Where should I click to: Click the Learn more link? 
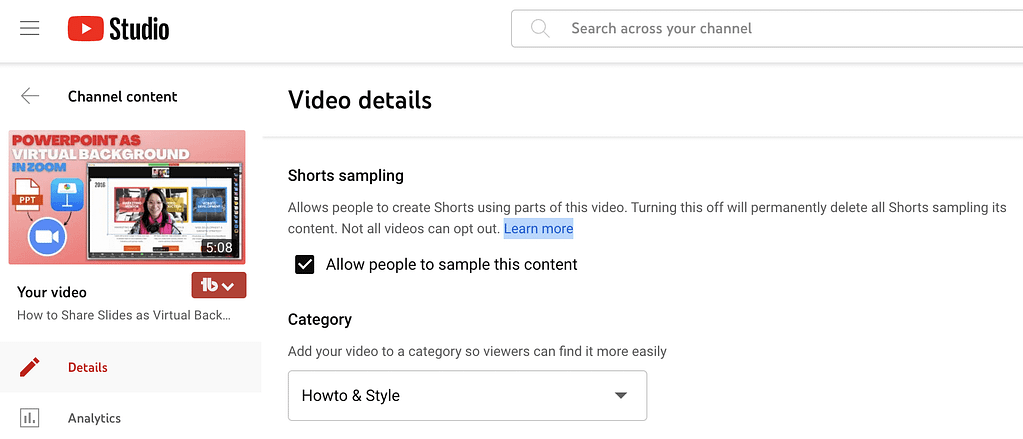(538, 229)
